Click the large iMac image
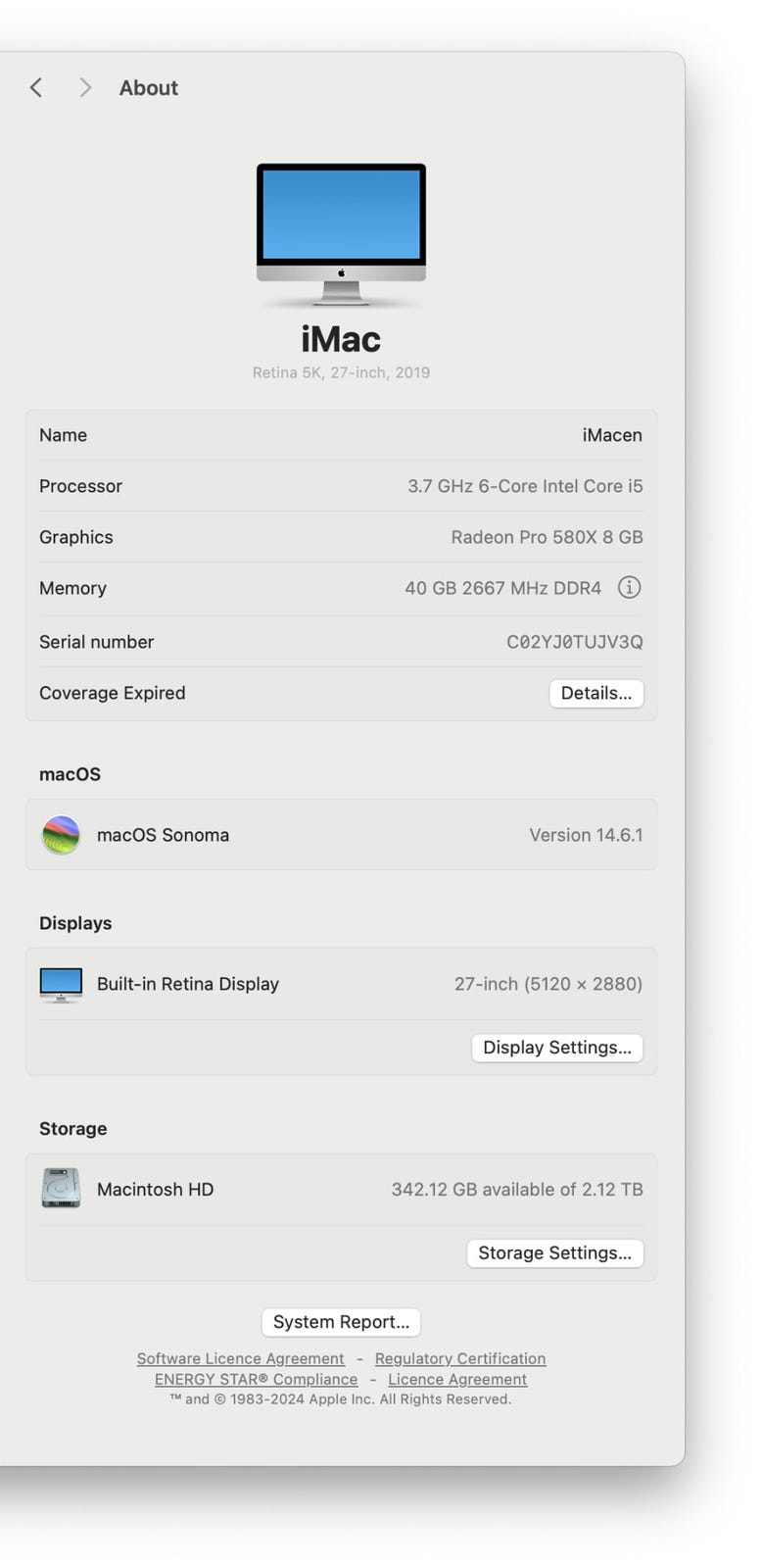Viewport: 762px width, 1568px height. [341, 234]
